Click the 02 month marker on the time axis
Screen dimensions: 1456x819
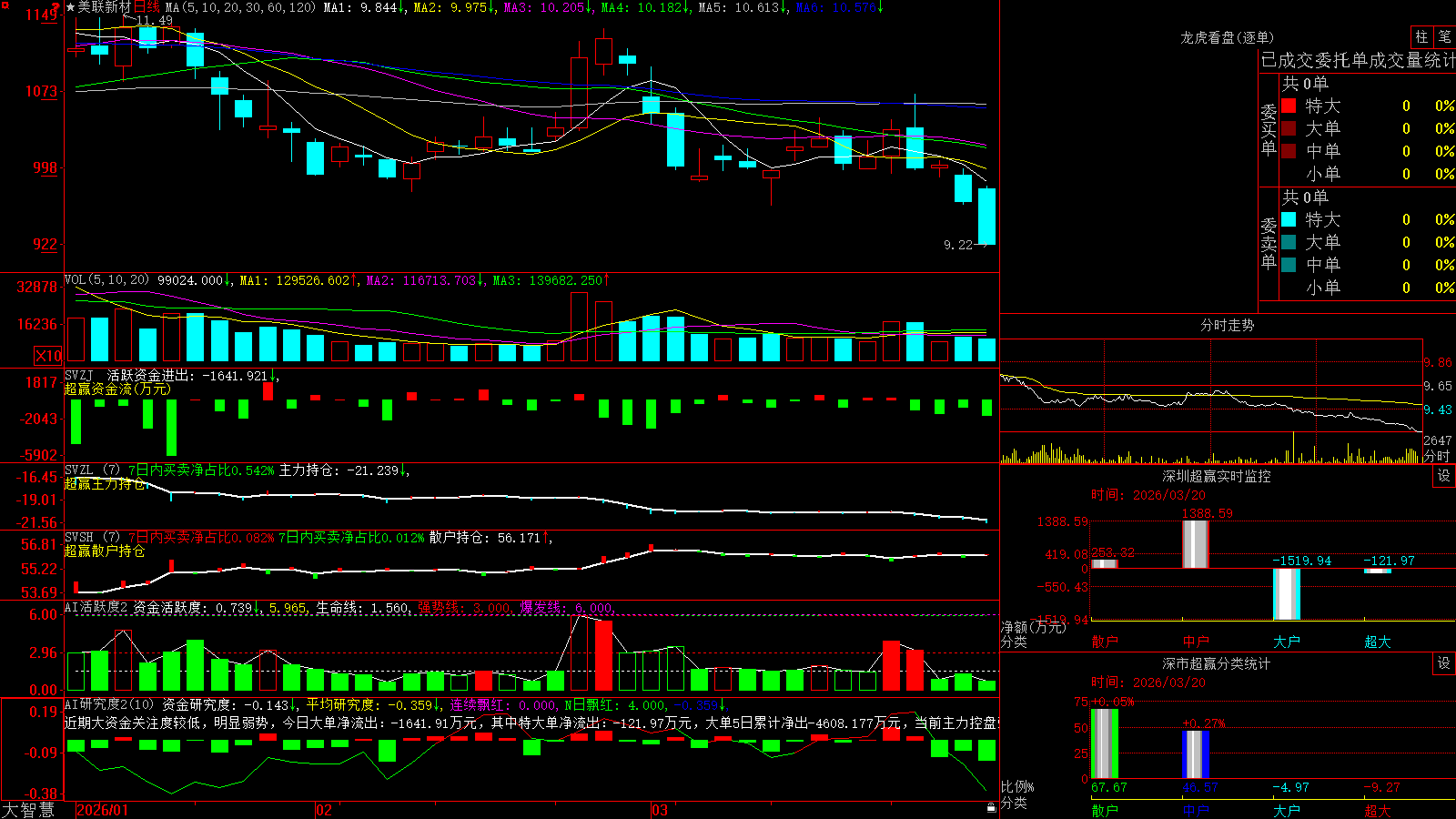click(x=323, y=810)
